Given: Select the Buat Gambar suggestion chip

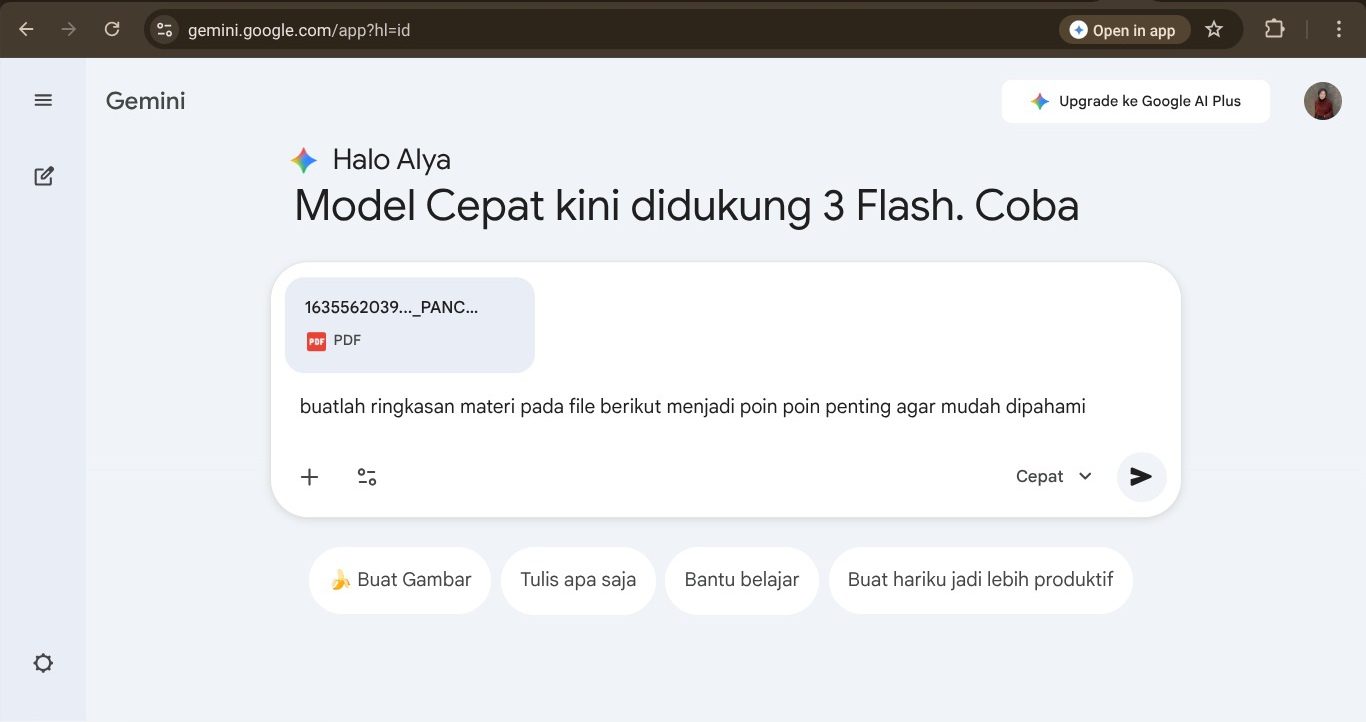Looking at the screenshot, I should pos(399,579).
